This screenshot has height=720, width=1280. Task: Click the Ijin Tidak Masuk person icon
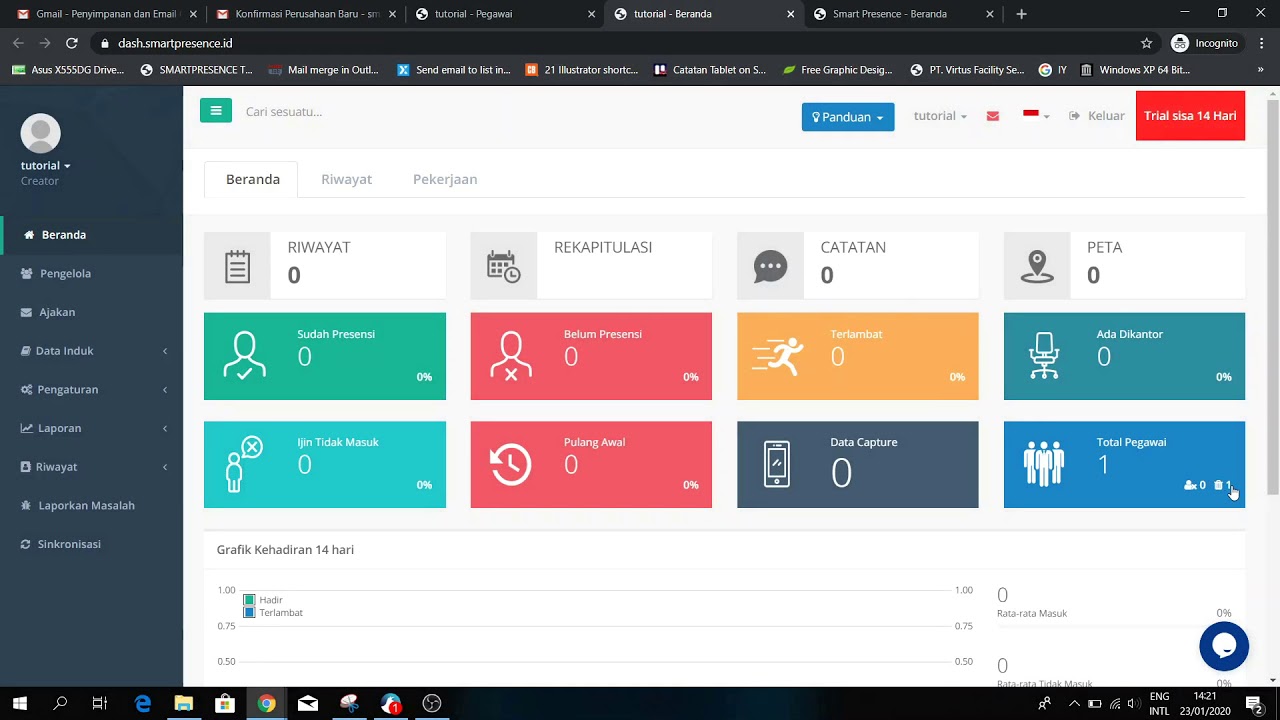point(243,464)
